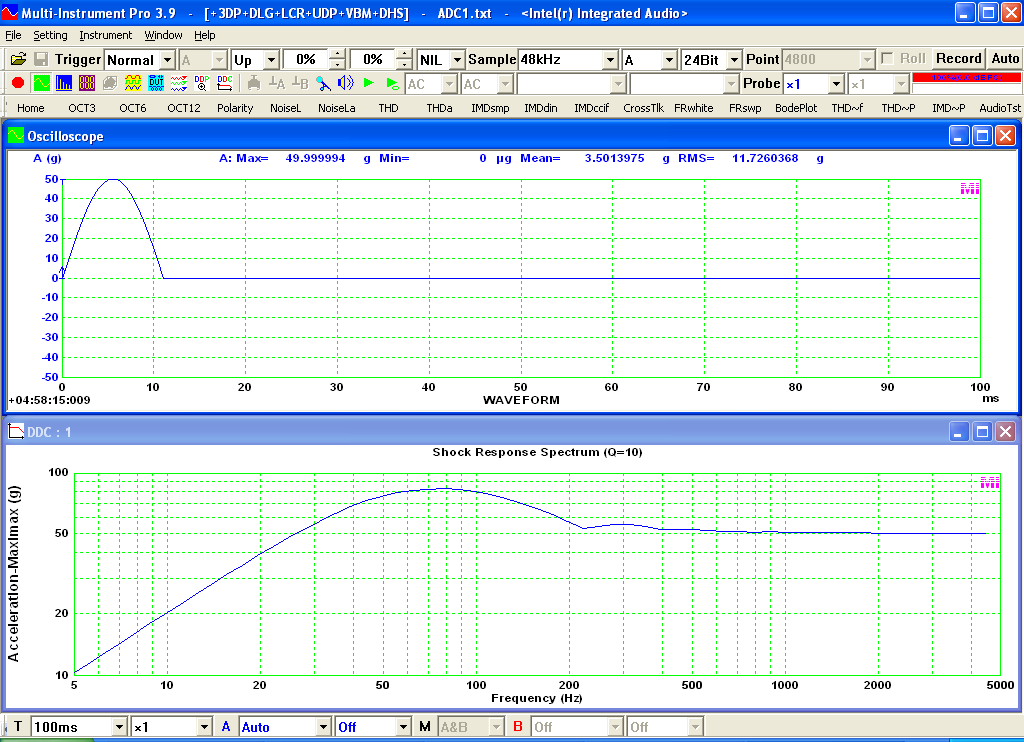Click the Record button

[958, 59]
